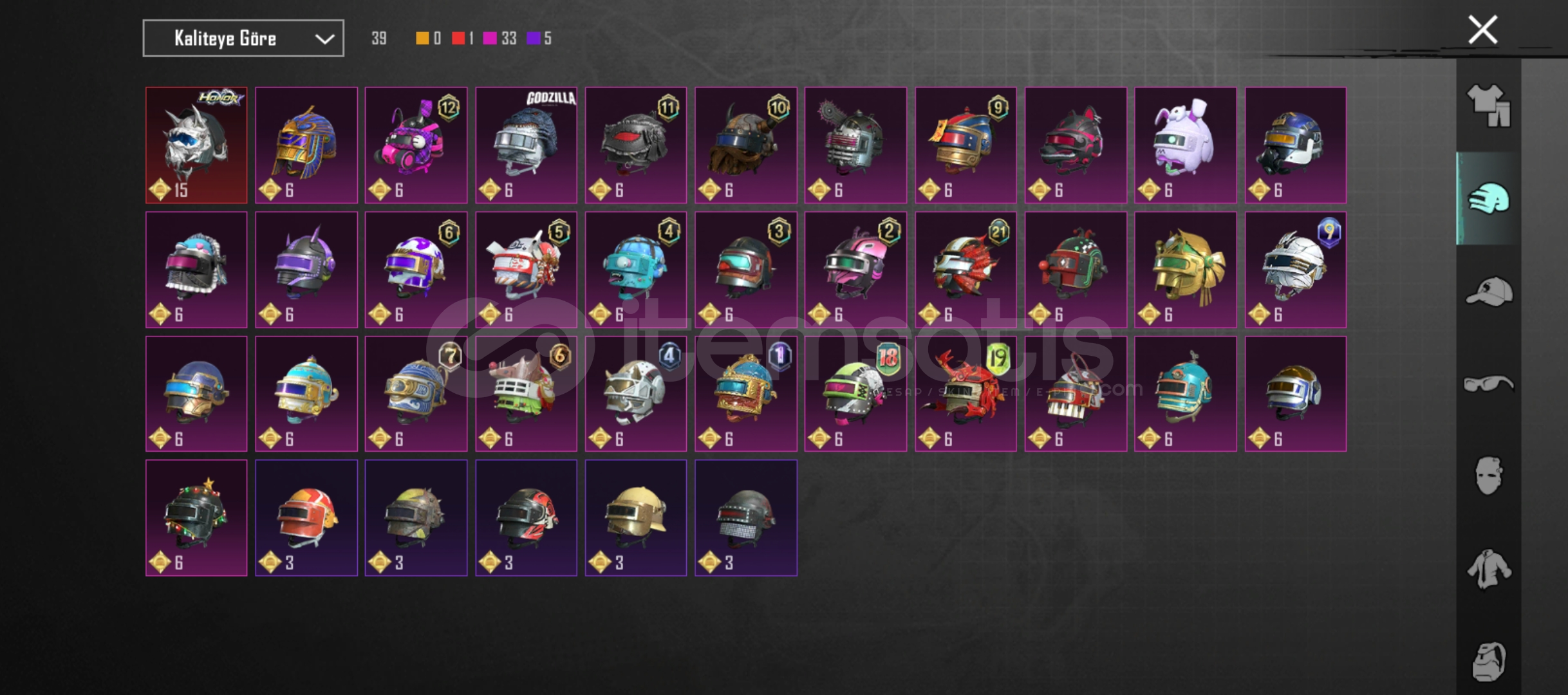The height and width of the screenshot is (695, 1568).
Task: Open the Kaliteye Göre sort dropdown
Action: coord(243,39)
